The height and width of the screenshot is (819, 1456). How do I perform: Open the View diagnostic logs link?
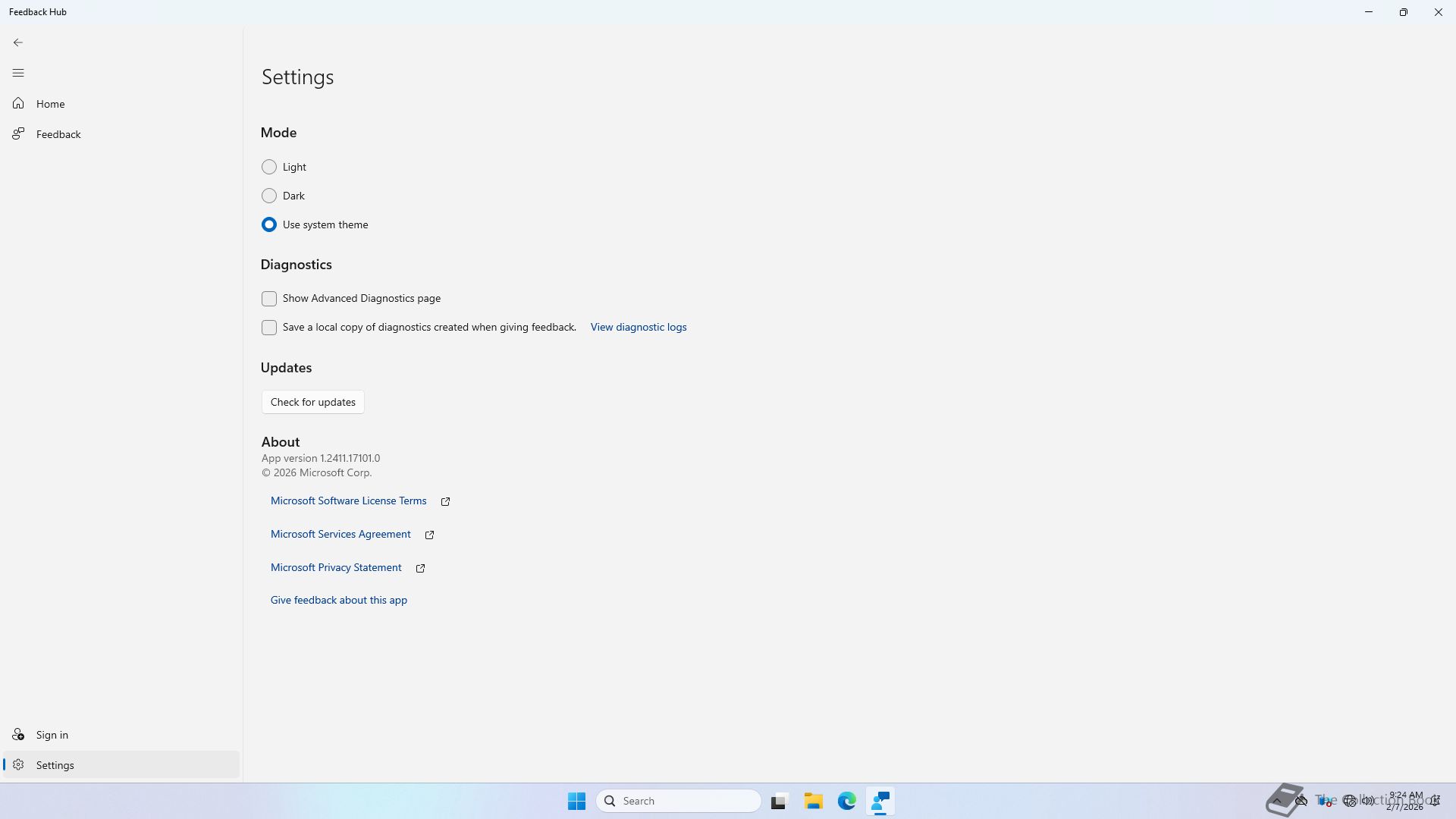pos(638,328)
